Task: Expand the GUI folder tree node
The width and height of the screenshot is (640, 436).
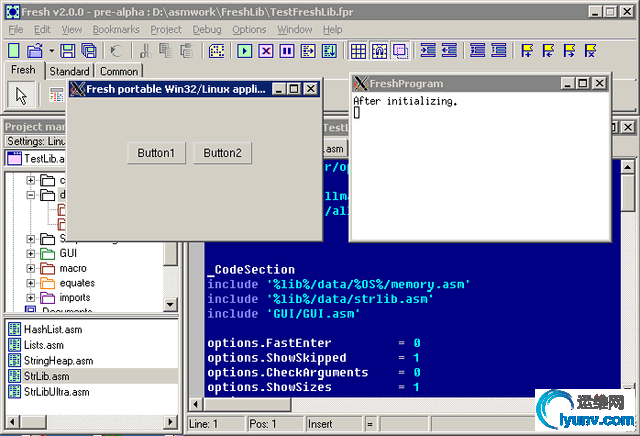Action: [x=31, y=254]
